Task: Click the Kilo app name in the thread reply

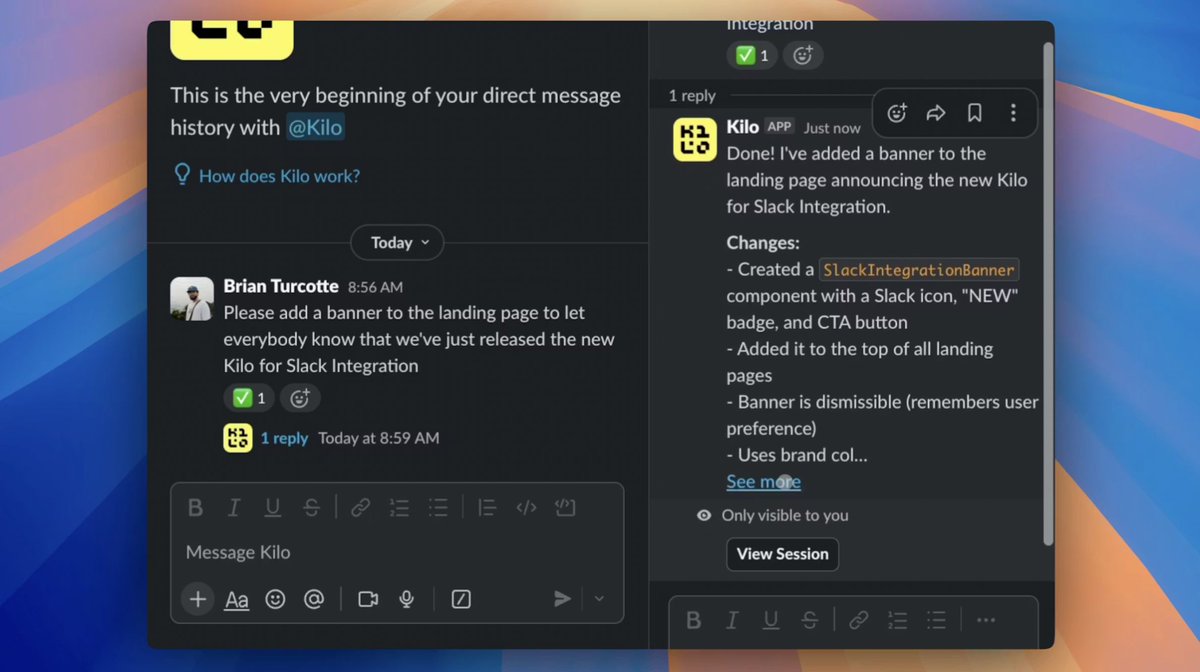Action: point(743,127)
